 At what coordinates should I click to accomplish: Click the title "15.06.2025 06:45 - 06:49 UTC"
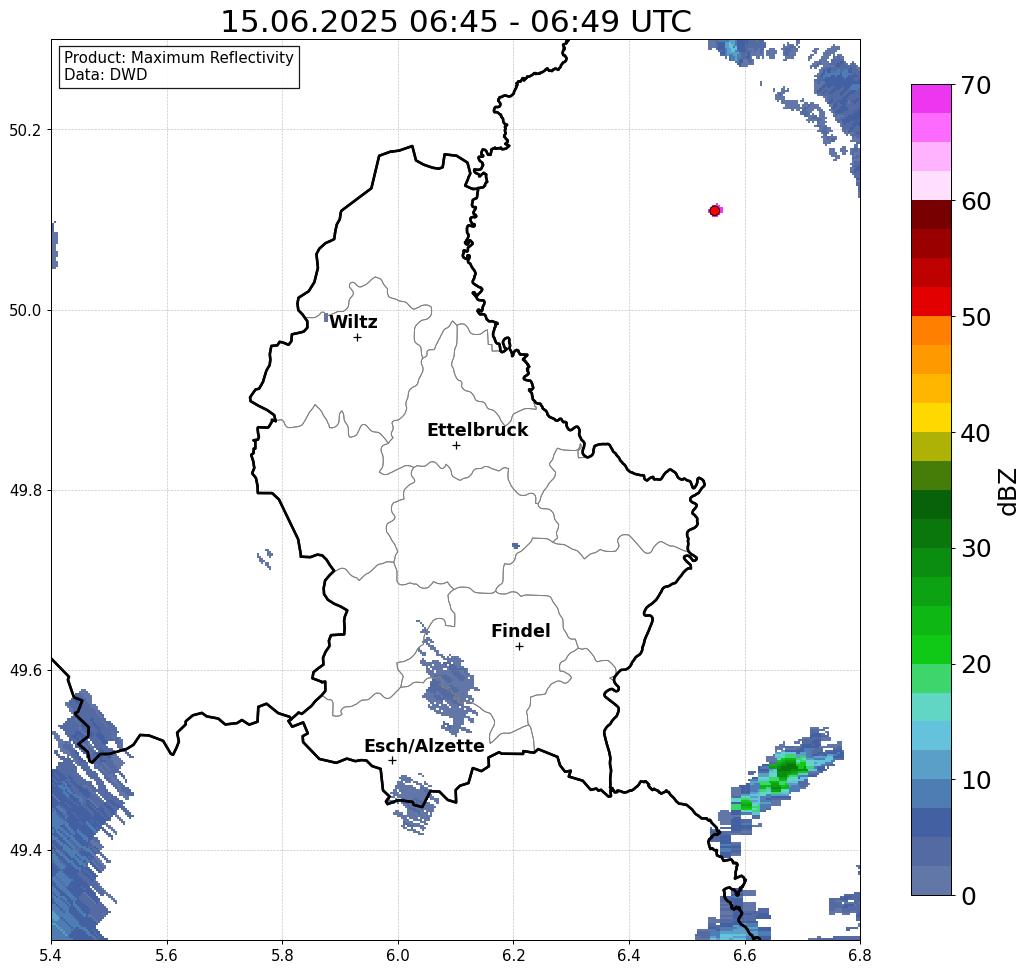(x=455, y=22)
